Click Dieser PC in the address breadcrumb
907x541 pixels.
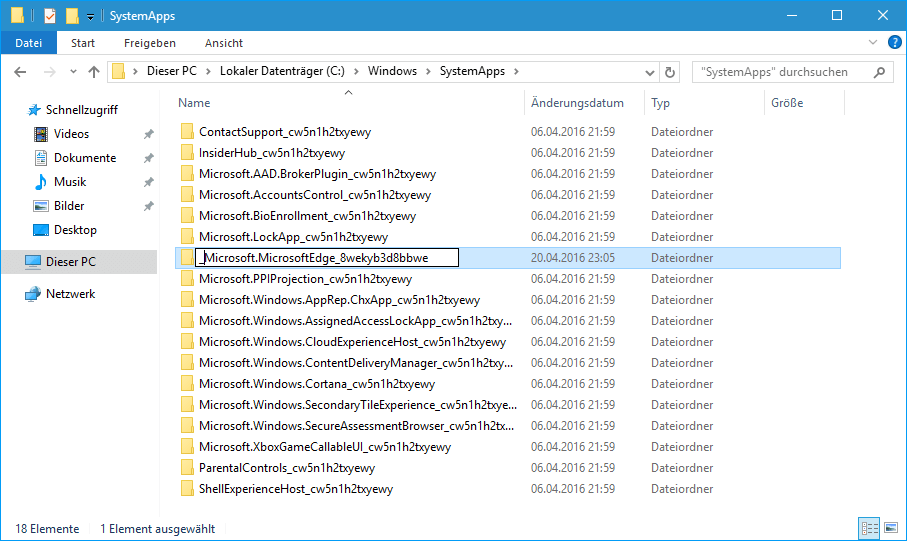[172, 71]
